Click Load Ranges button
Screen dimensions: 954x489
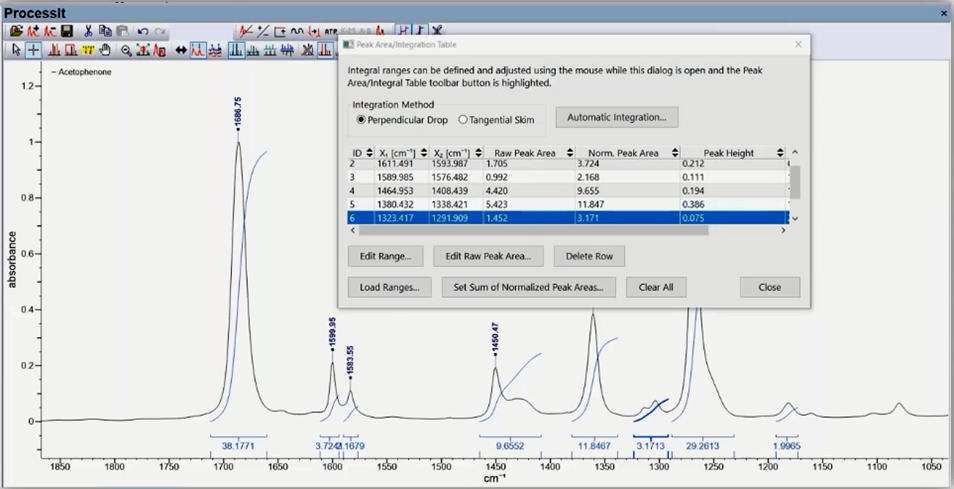point(389,287)
